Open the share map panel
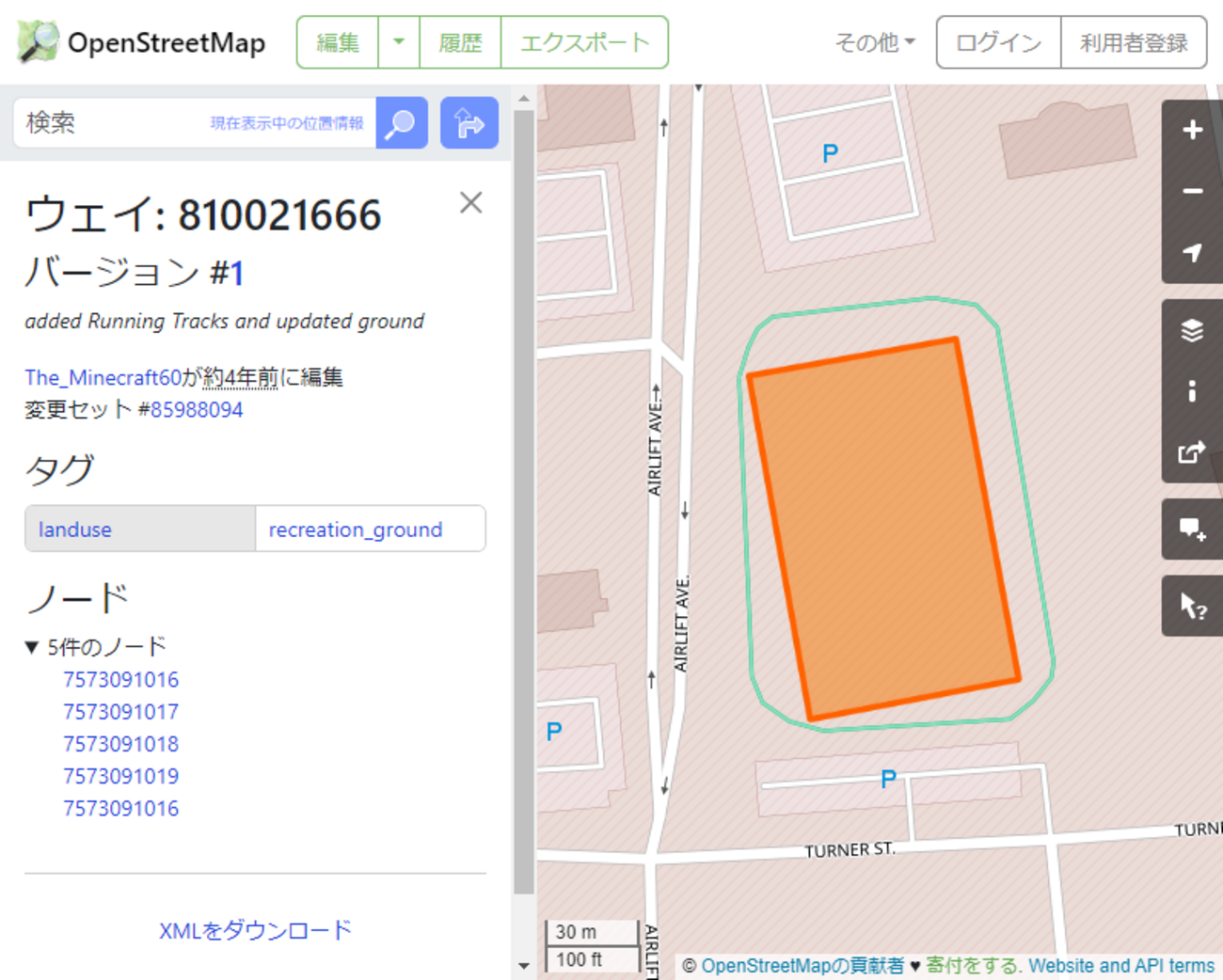 1191,451
